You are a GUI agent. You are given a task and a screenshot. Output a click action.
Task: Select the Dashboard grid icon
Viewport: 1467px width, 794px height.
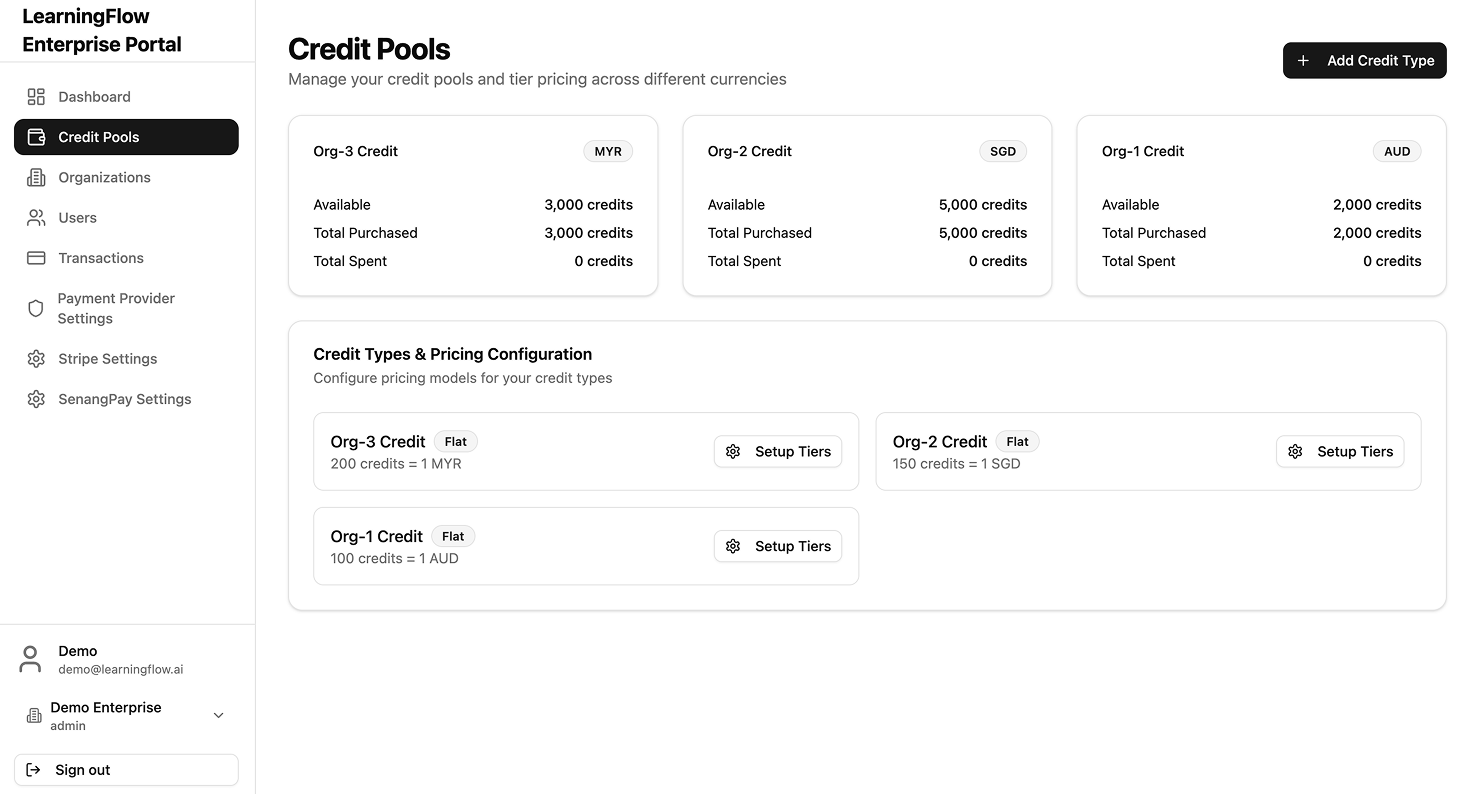36,96
